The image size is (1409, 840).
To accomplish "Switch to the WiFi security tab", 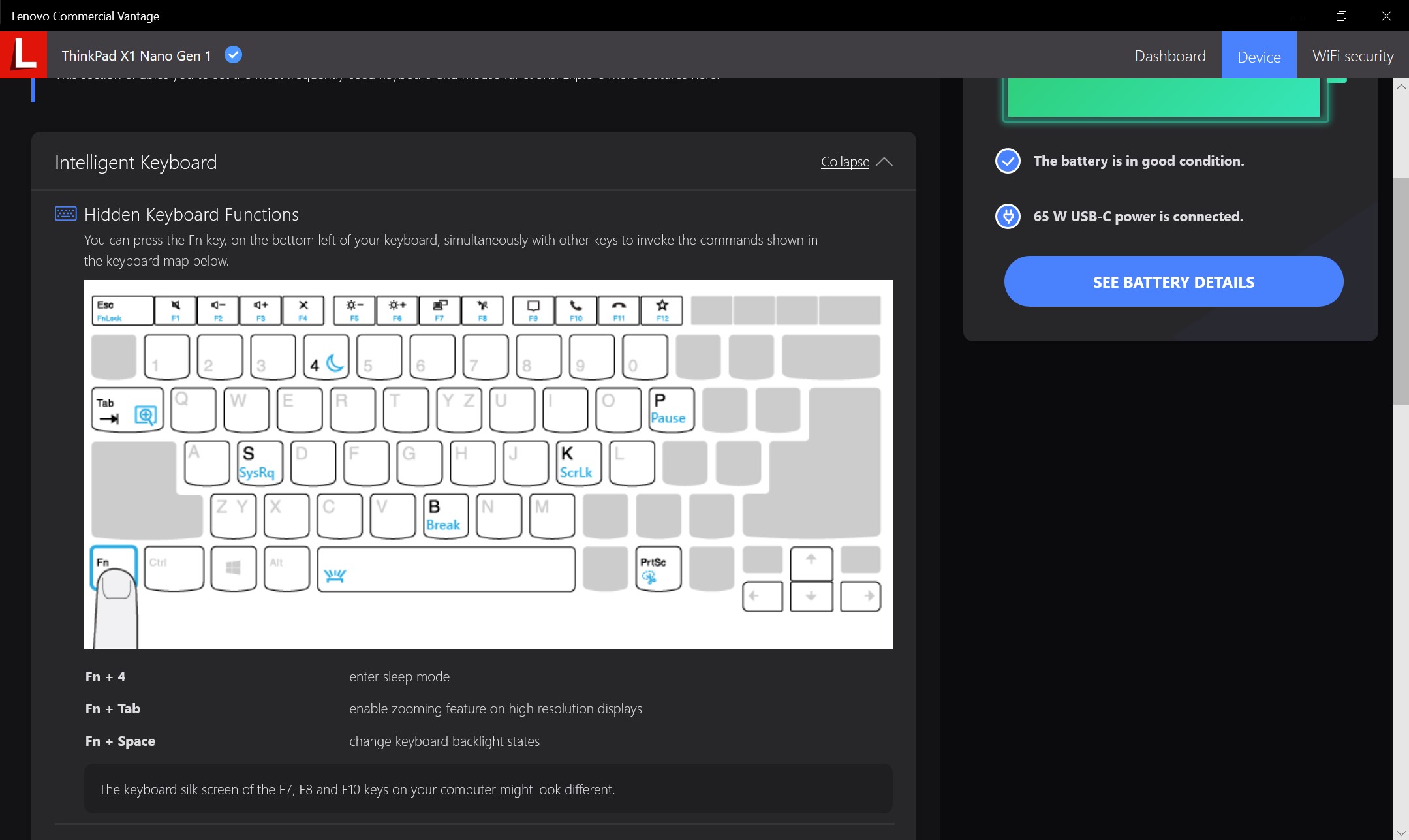I will click(x=1352, y=56).
